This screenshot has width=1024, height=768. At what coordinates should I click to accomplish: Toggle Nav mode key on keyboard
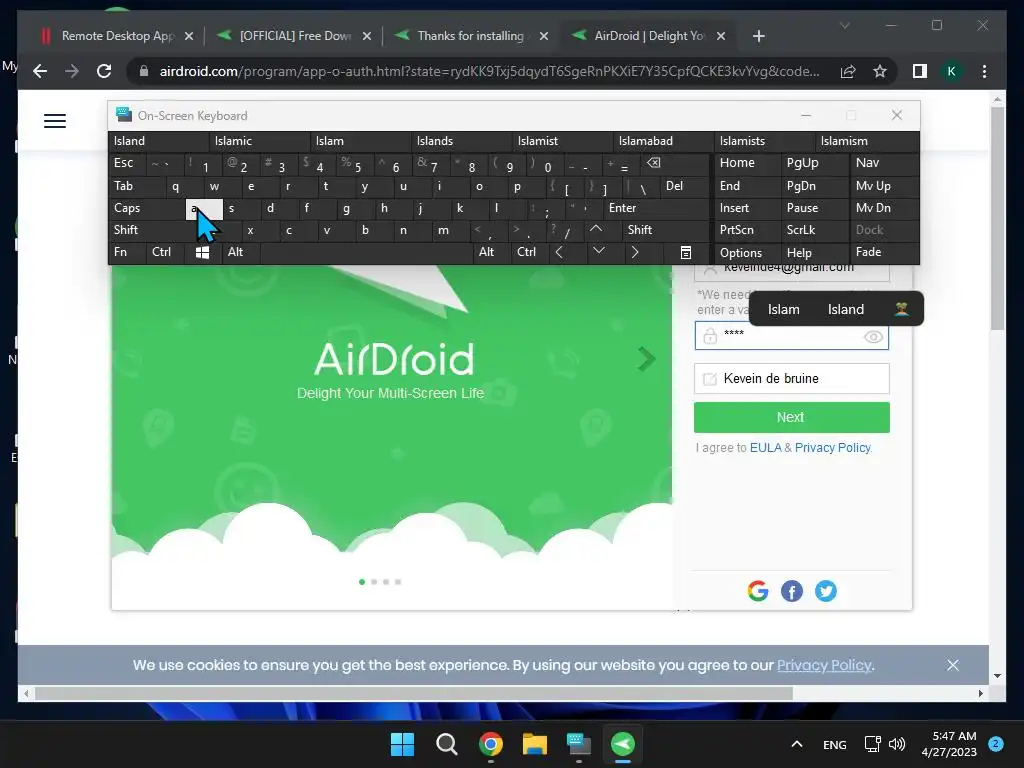(884, 163)
